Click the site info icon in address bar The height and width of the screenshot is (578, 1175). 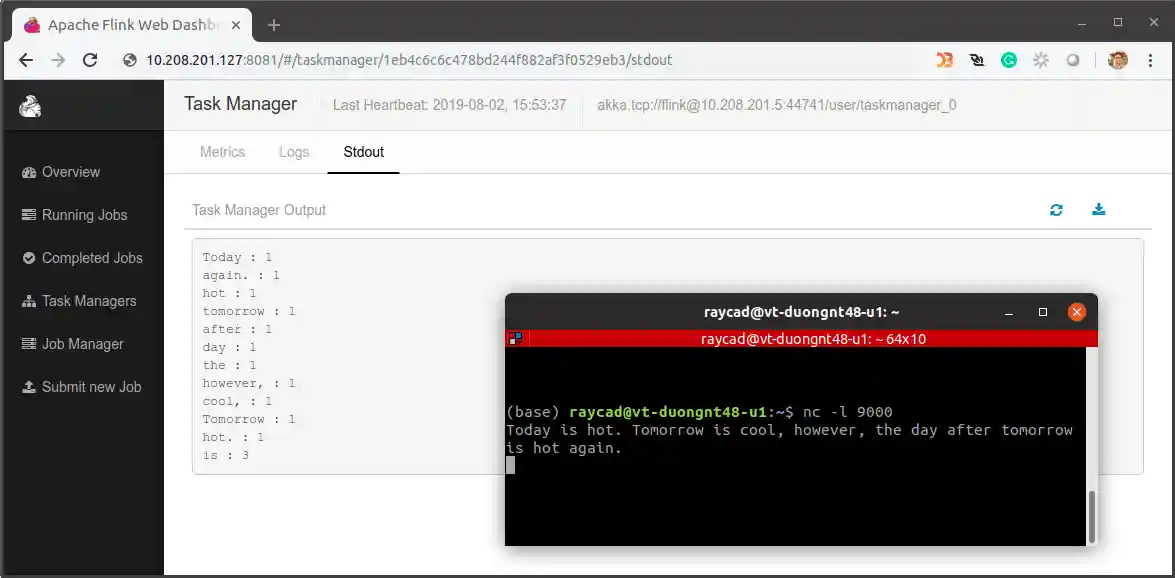point(130,61)
